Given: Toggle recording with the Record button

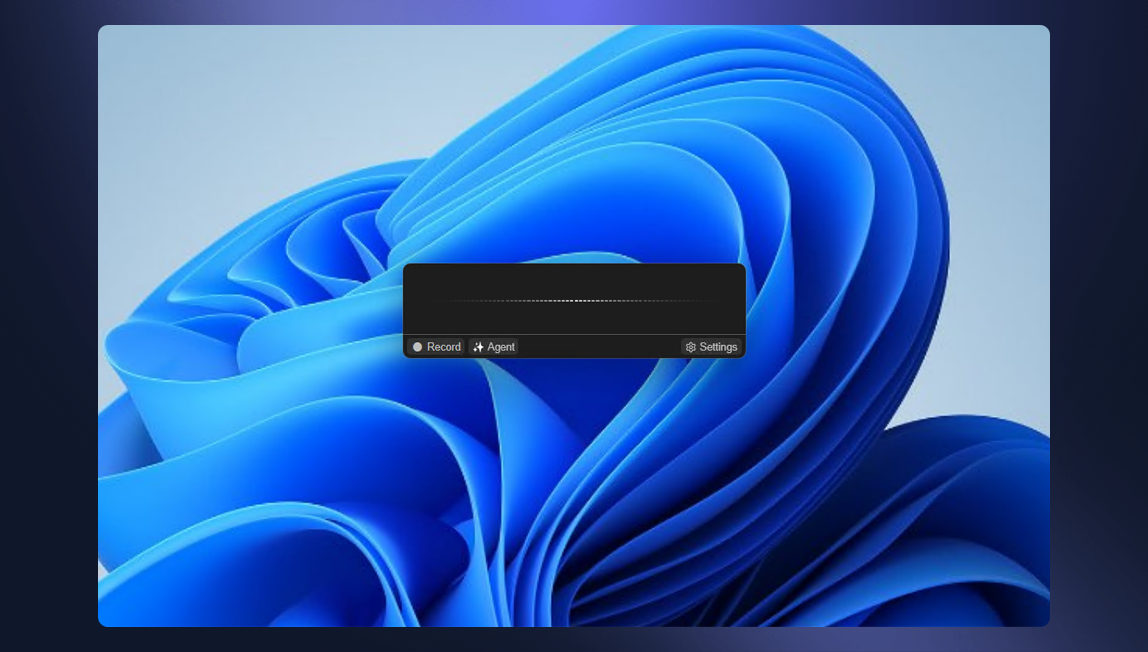Looking at the screenshot, I should [x=438, y=347].
